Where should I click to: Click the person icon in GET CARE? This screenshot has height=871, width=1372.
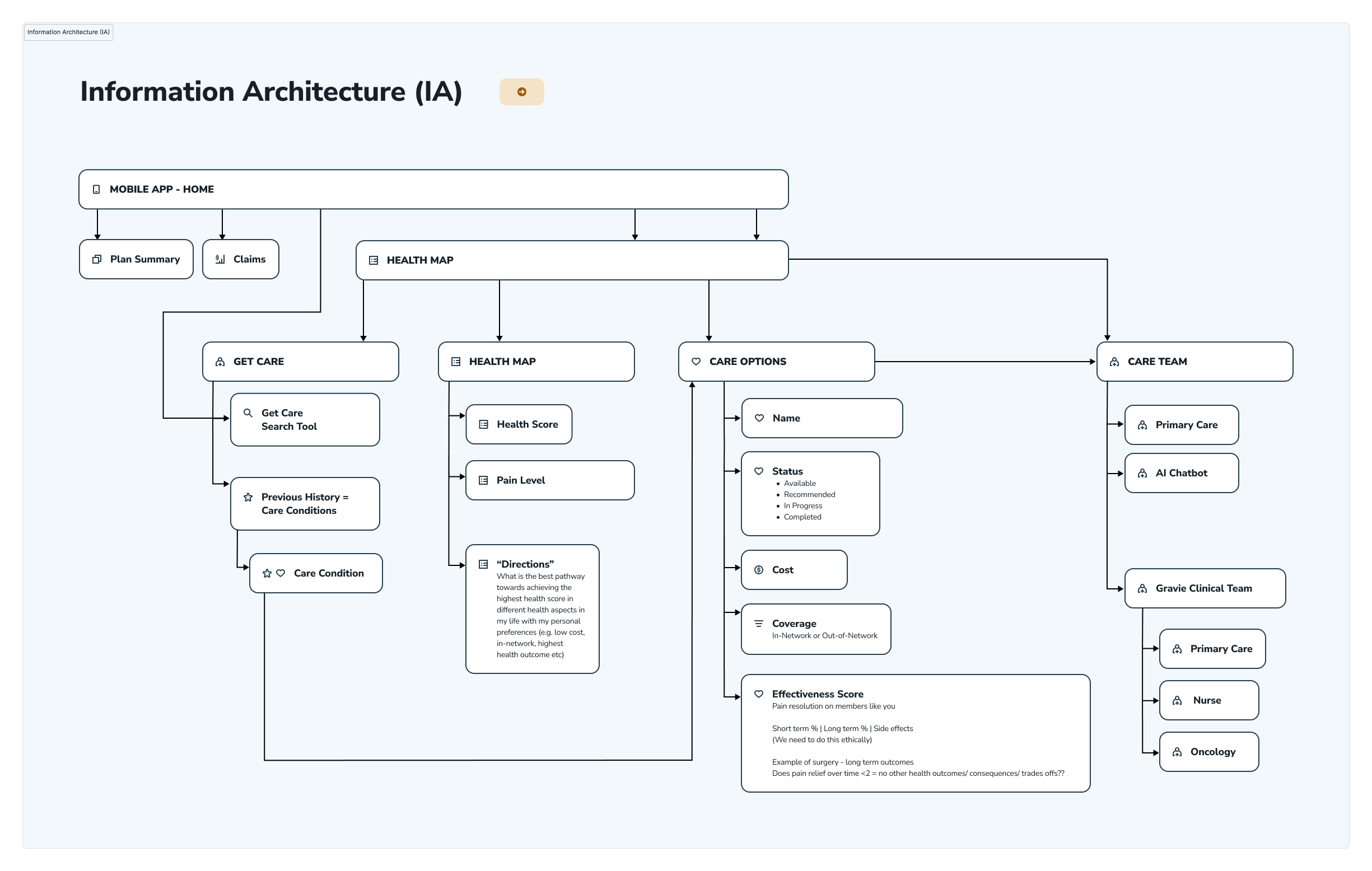tap(220, 362)
